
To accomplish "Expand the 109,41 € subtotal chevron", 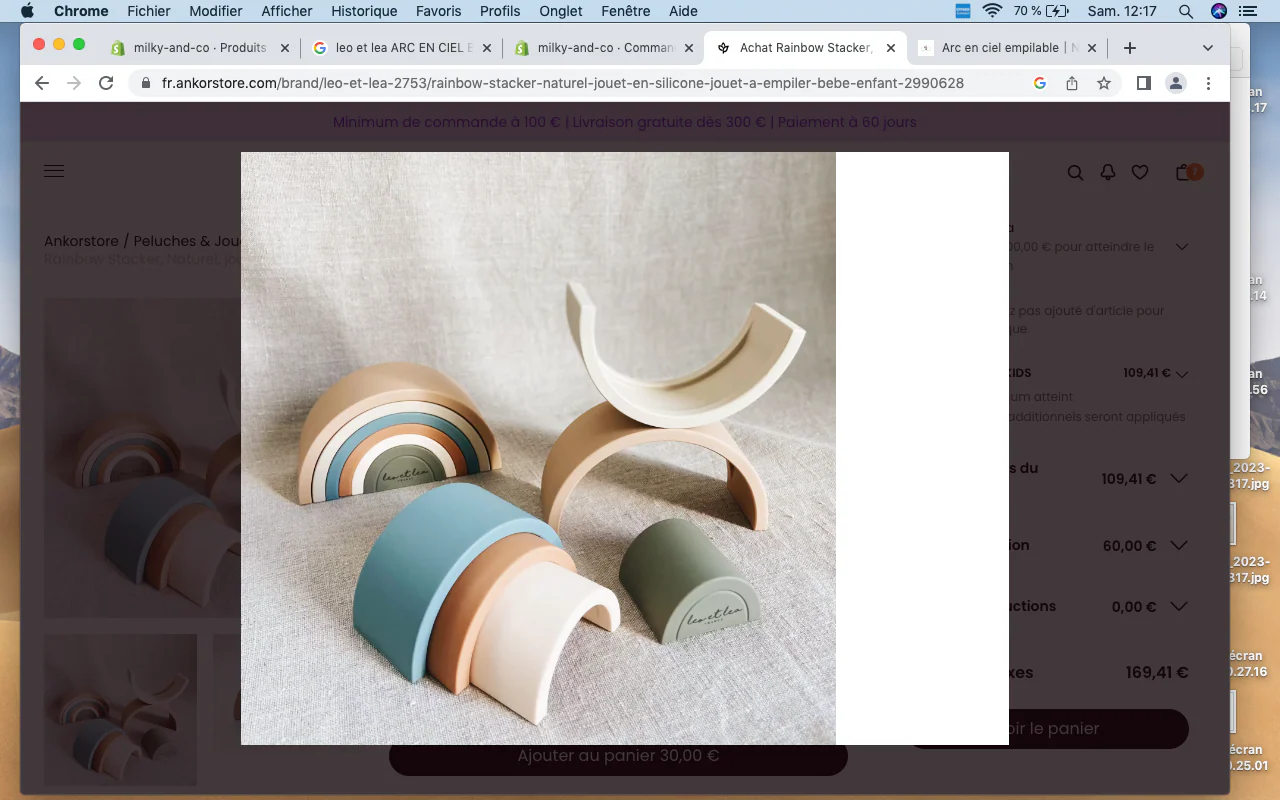I will [x=1178, y=479].
